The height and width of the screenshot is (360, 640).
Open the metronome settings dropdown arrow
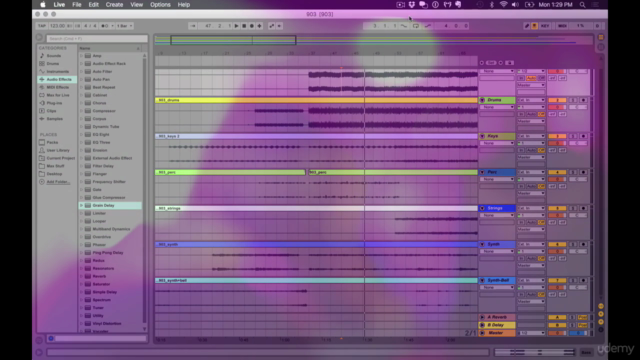click(112, 26)
